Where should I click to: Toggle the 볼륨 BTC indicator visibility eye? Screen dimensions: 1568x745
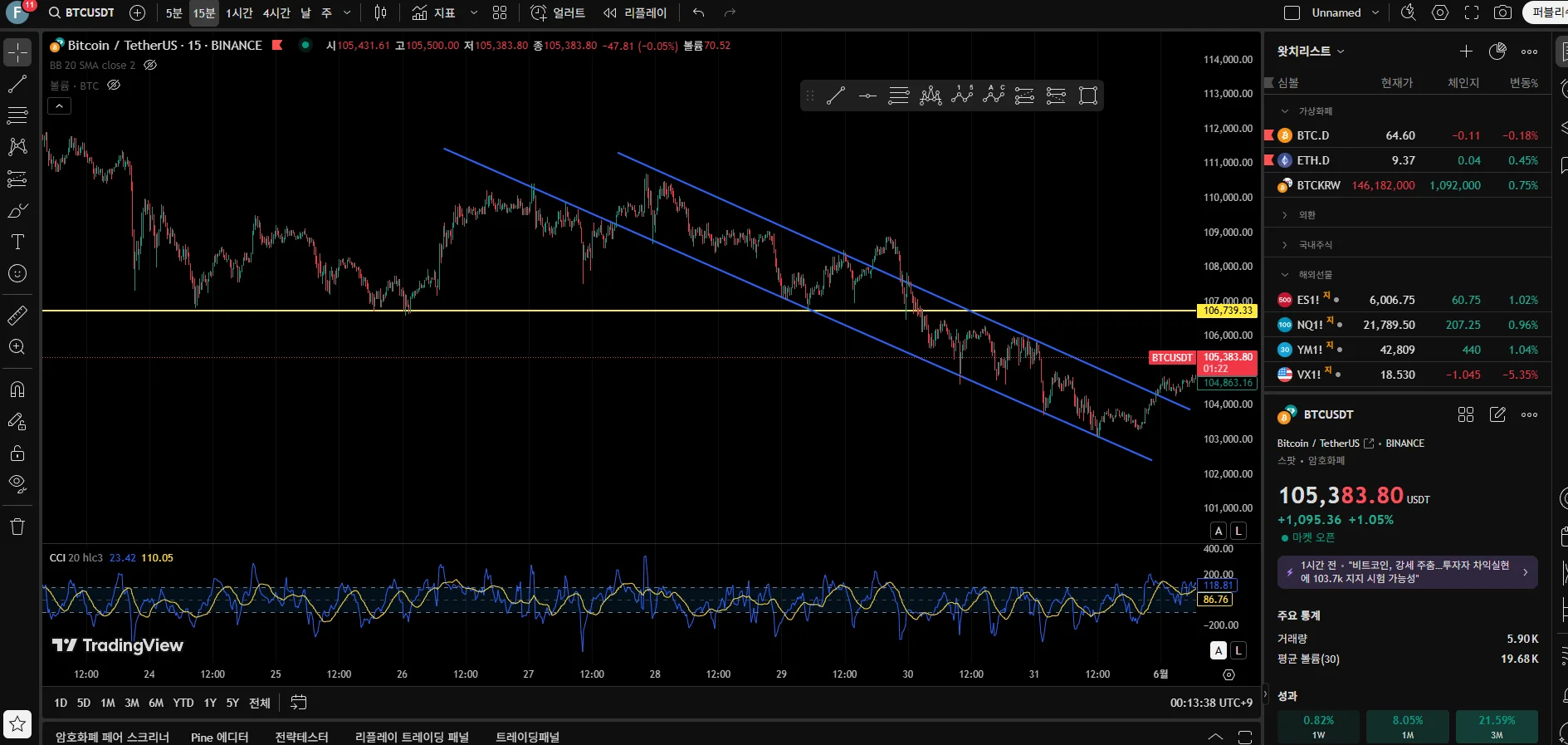click(x=114, y=86)
